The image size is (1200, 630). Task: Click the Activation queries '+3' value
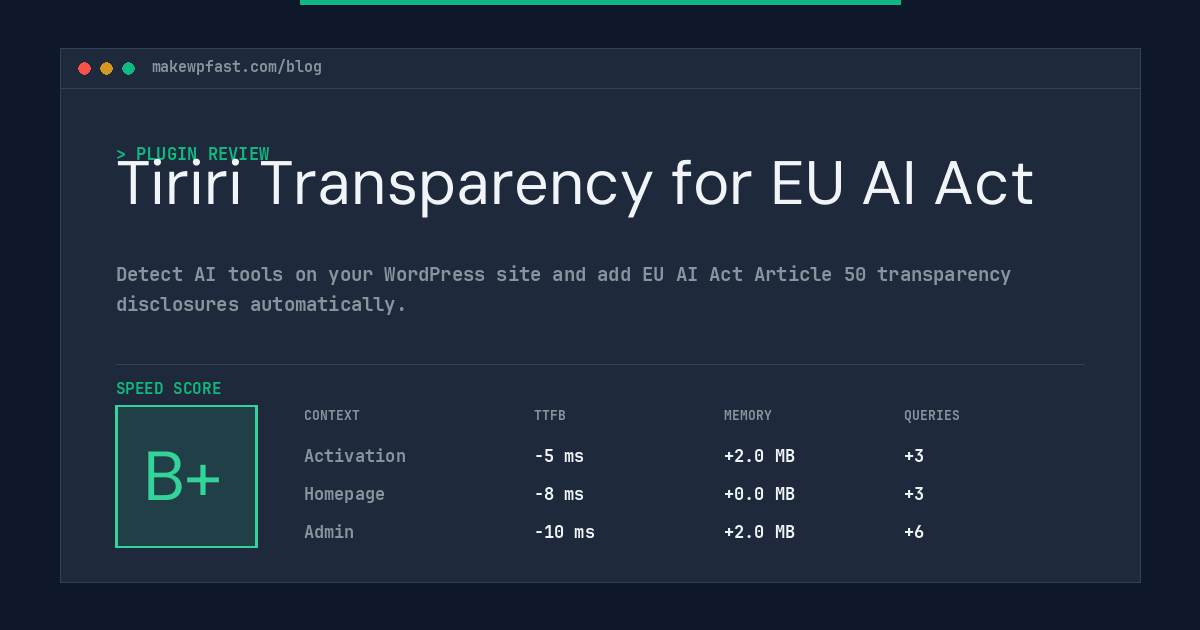(x=914, y=456)
